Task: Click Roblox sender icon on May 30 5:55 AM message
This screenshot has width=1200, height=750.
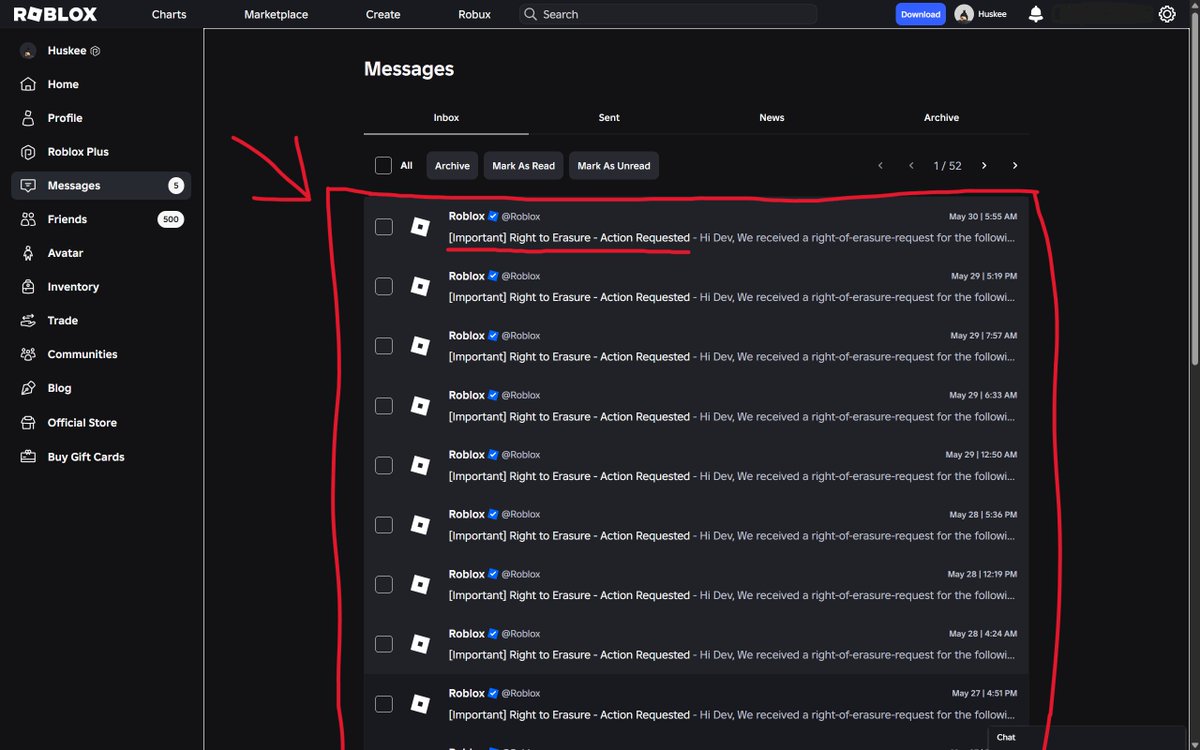Action: (x=421, y=227)
